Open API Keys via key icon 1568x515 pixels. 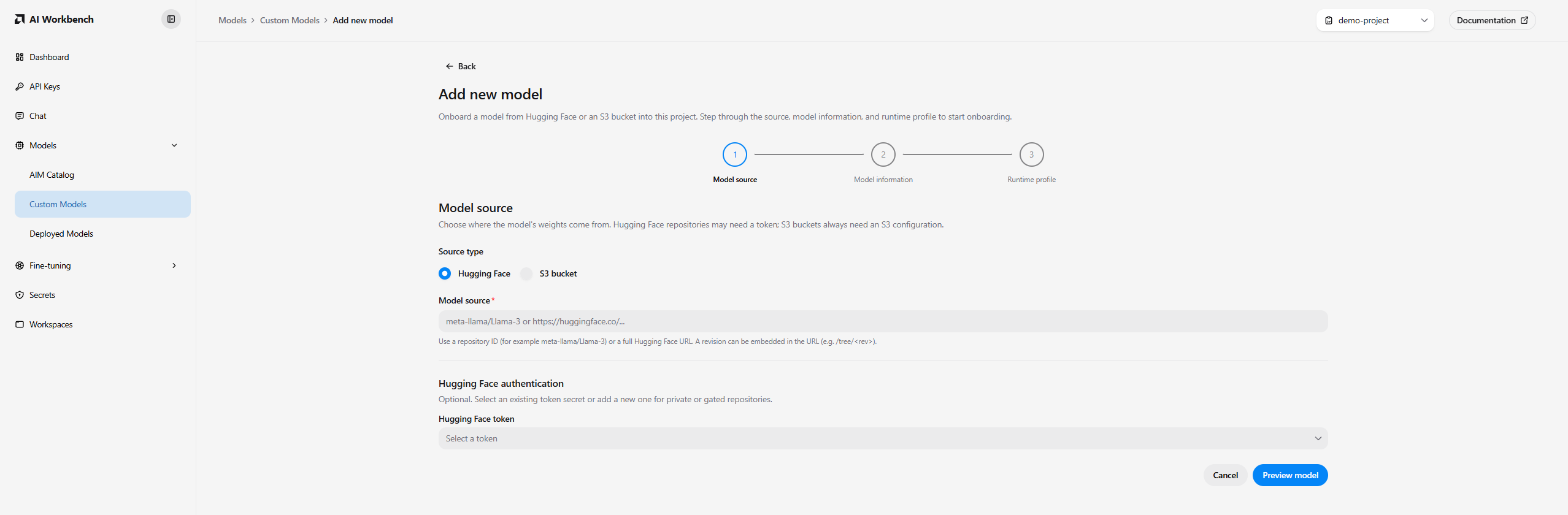(x=20, y=86)
